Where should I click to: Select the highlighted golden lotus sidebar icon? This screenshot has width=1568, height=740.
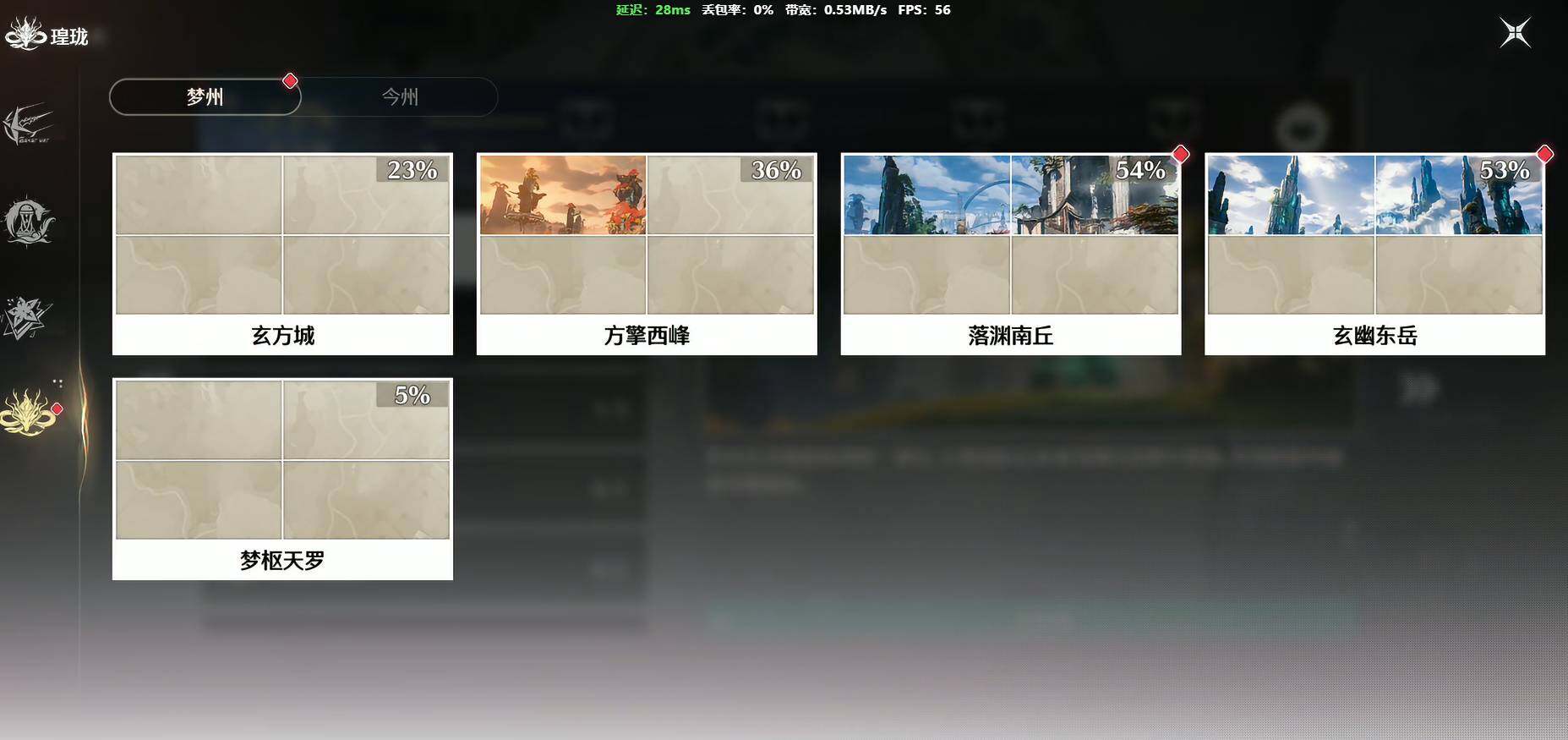click(28, 412)
